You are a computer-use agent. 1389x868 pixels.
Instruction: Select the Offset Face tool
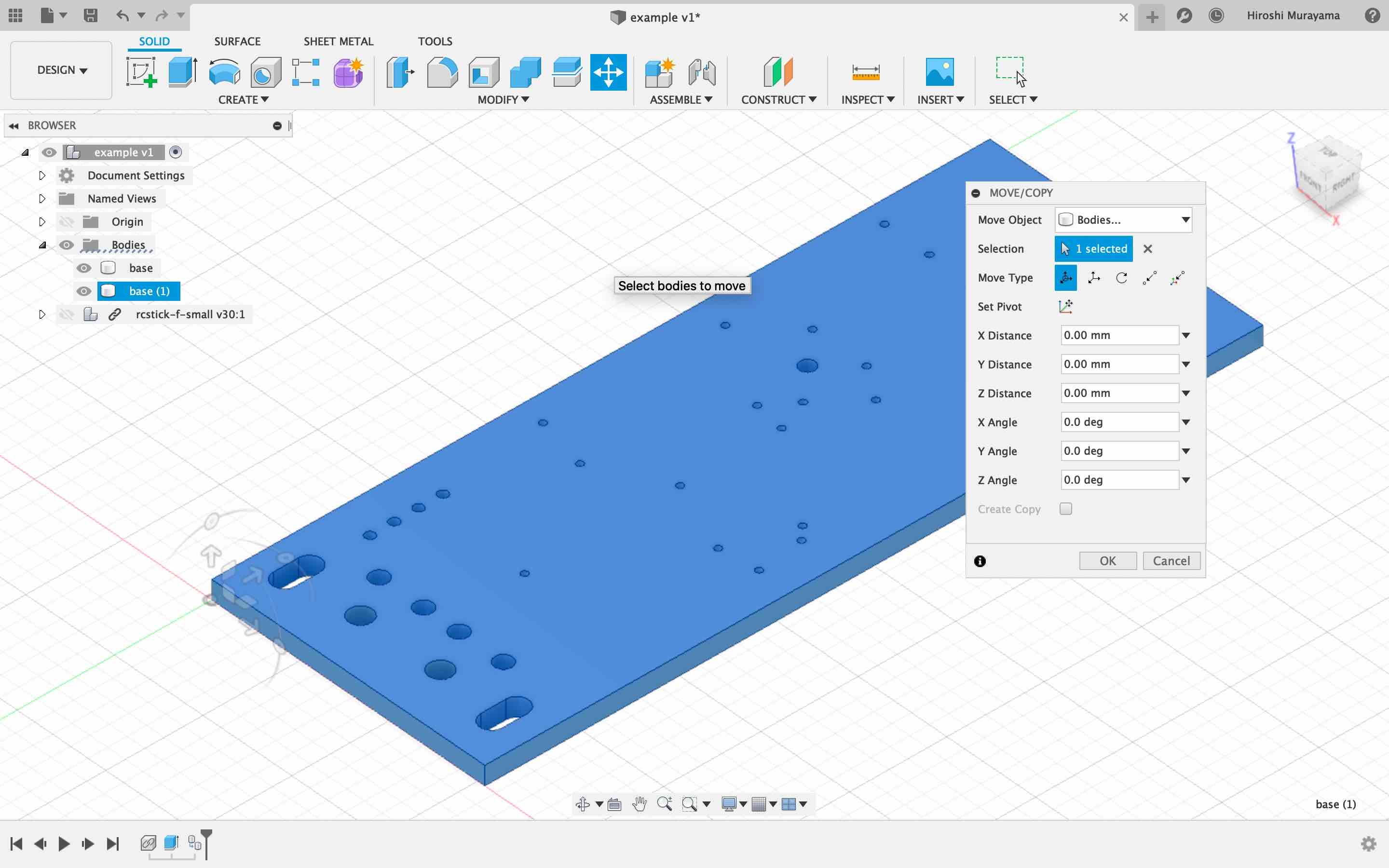[567, 72]
